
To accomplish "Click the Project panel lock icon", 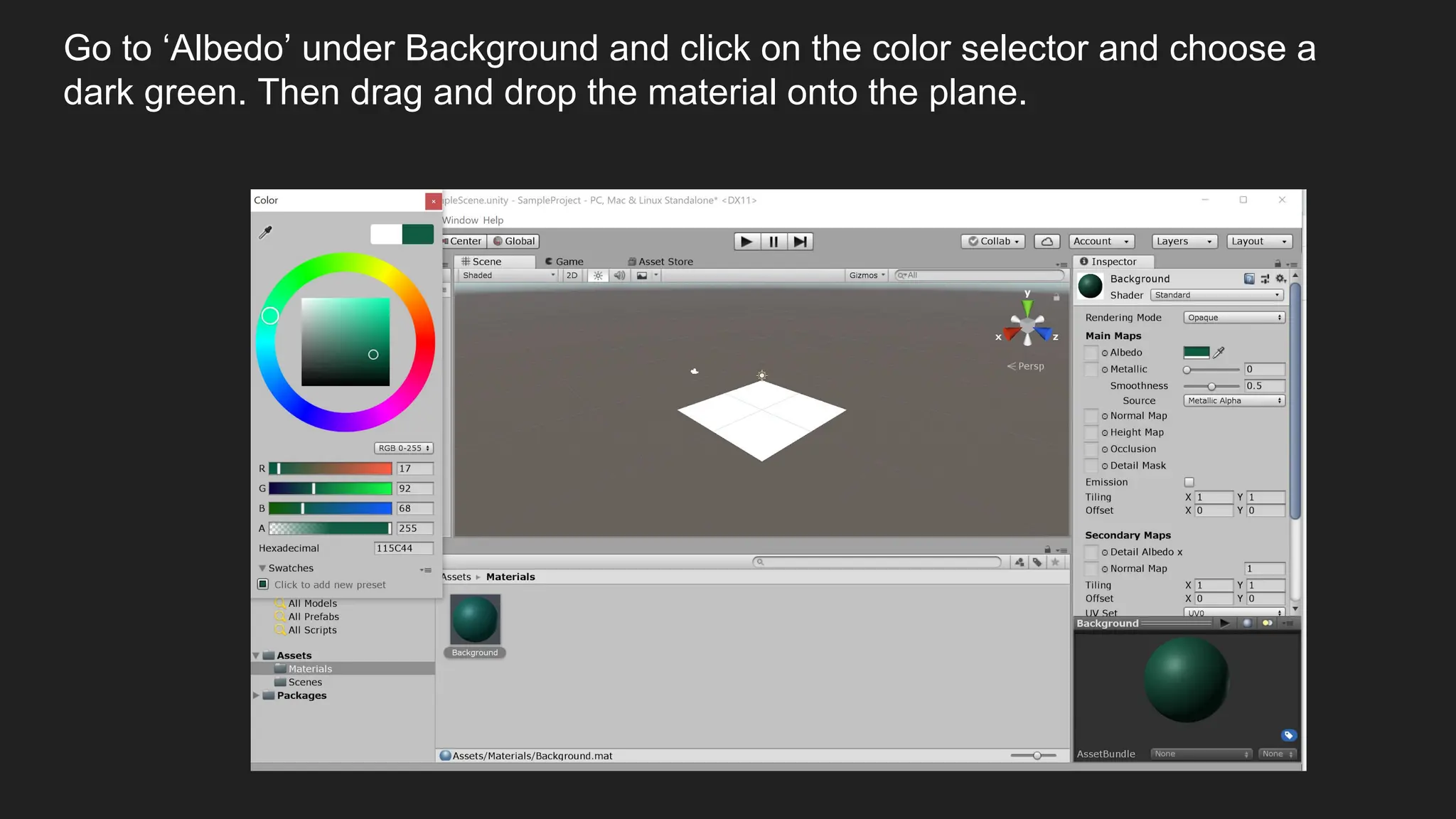I will tap(1047, 550).
